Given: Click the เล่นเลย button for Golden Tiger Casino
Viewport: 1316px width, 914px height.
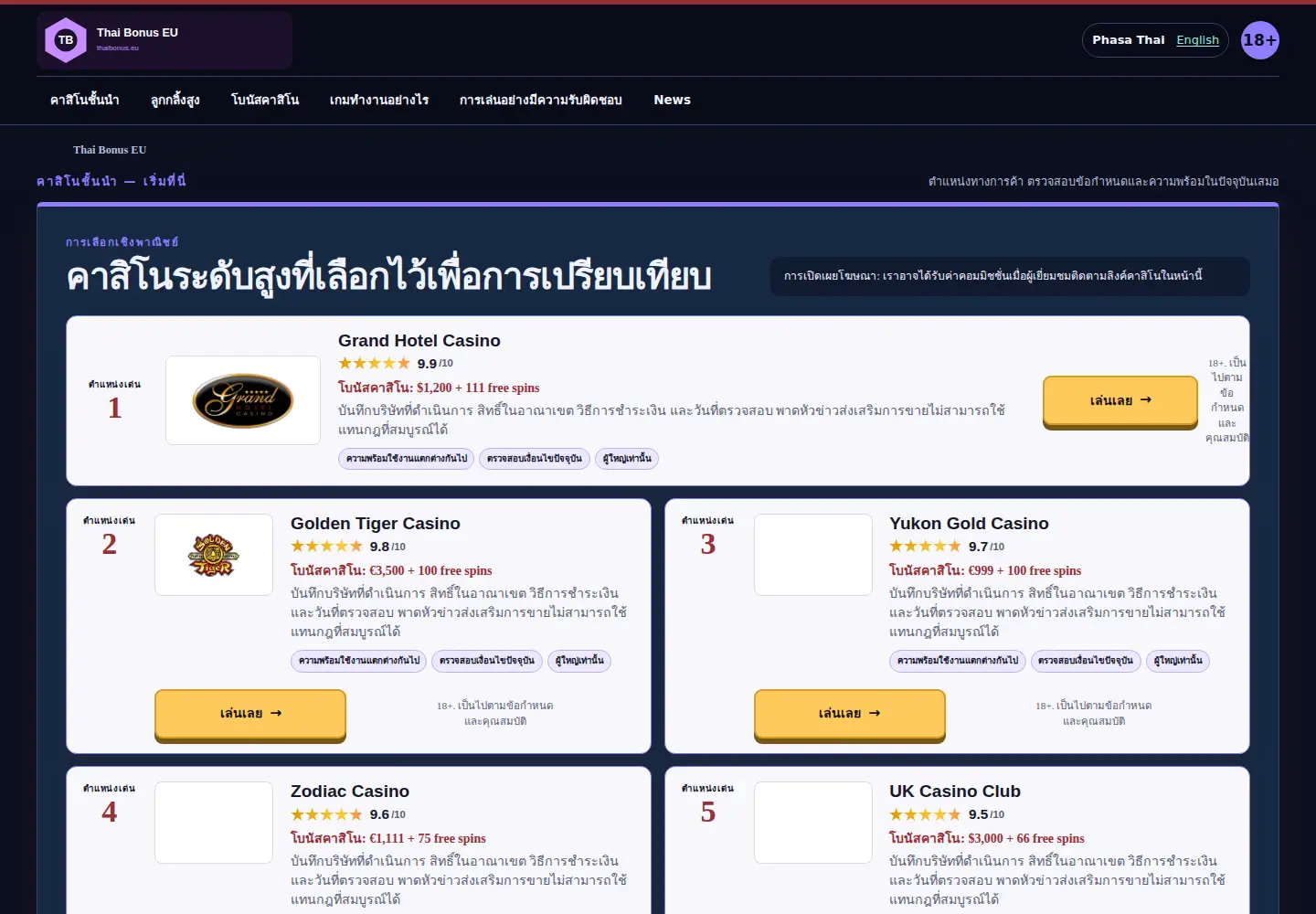Looking at the screenshot, I should (250, 713).
